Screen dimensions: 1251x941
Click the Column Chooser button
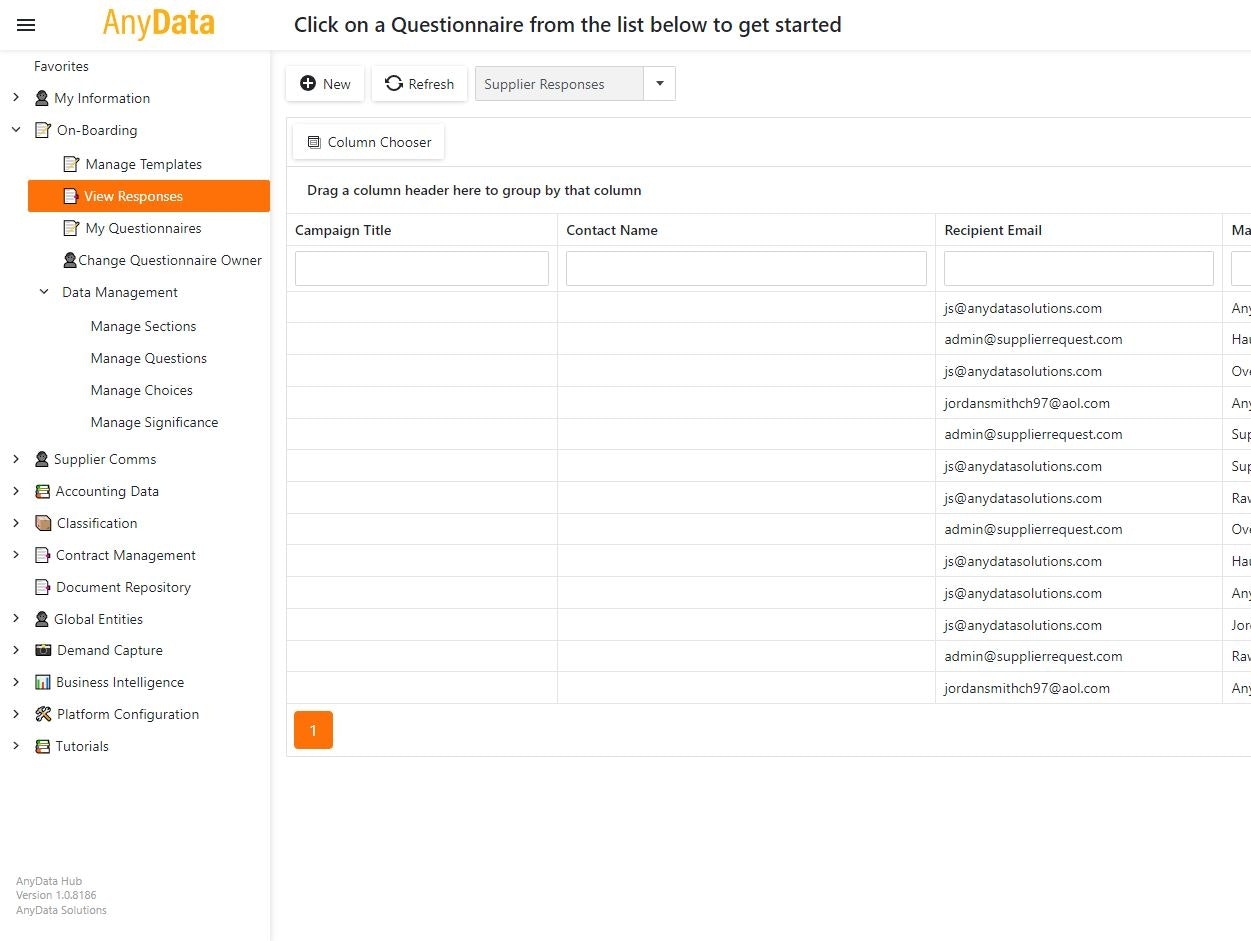click(x=369, y=142)
